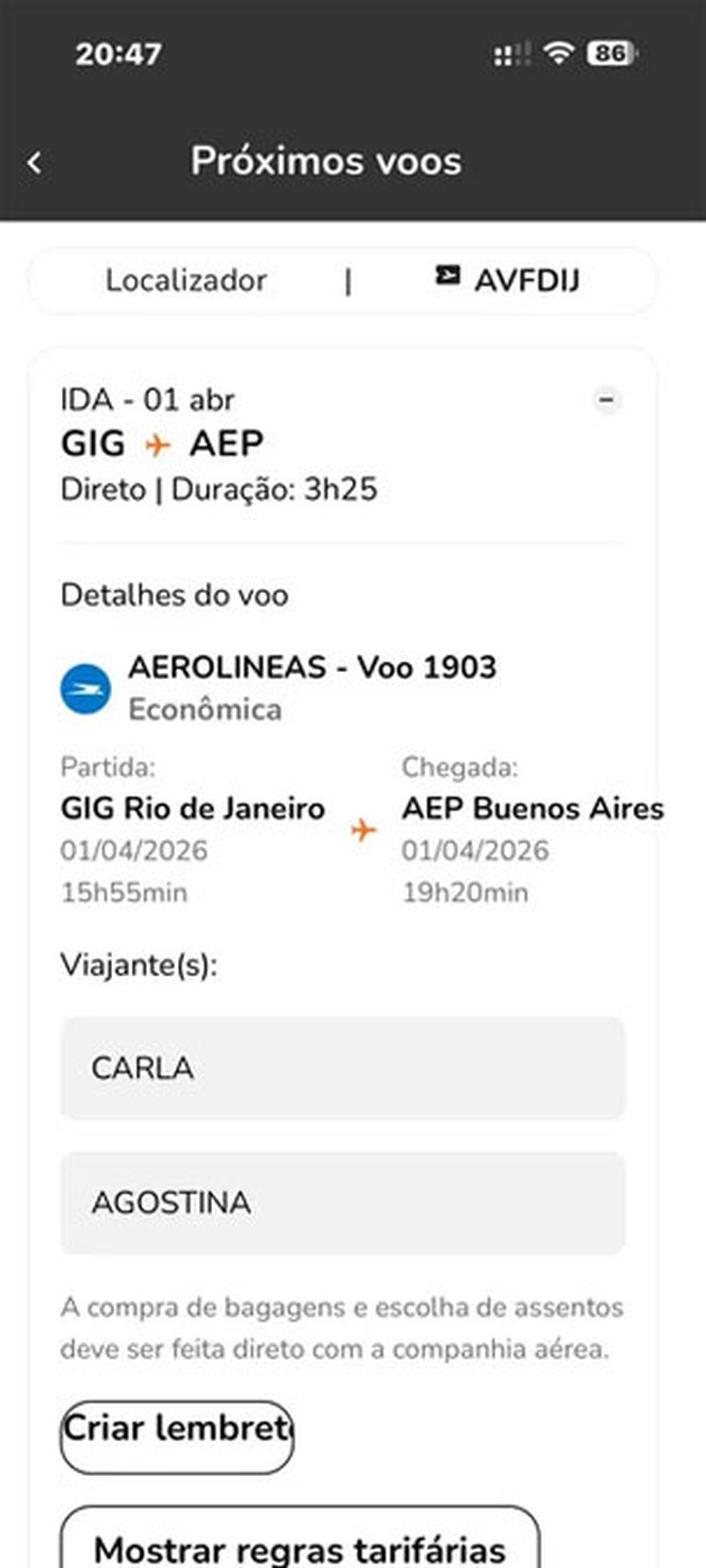Tap the orange plane icon between GIG and AEP
Screen dimensions: 706x1568
click(158, 446)
